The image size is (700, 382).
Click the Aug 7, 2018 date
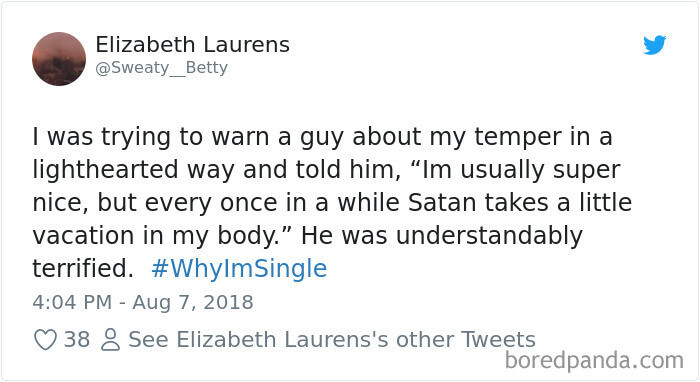[x=193, y=302]
